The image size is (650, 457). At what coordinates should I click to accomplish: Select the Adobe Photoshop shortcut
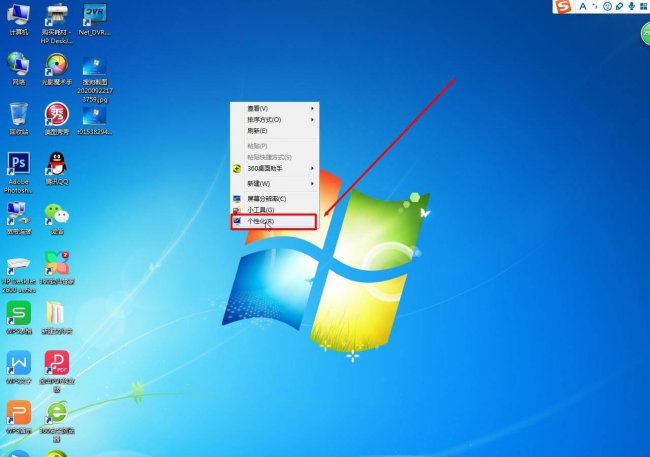(x=18, y=173)
